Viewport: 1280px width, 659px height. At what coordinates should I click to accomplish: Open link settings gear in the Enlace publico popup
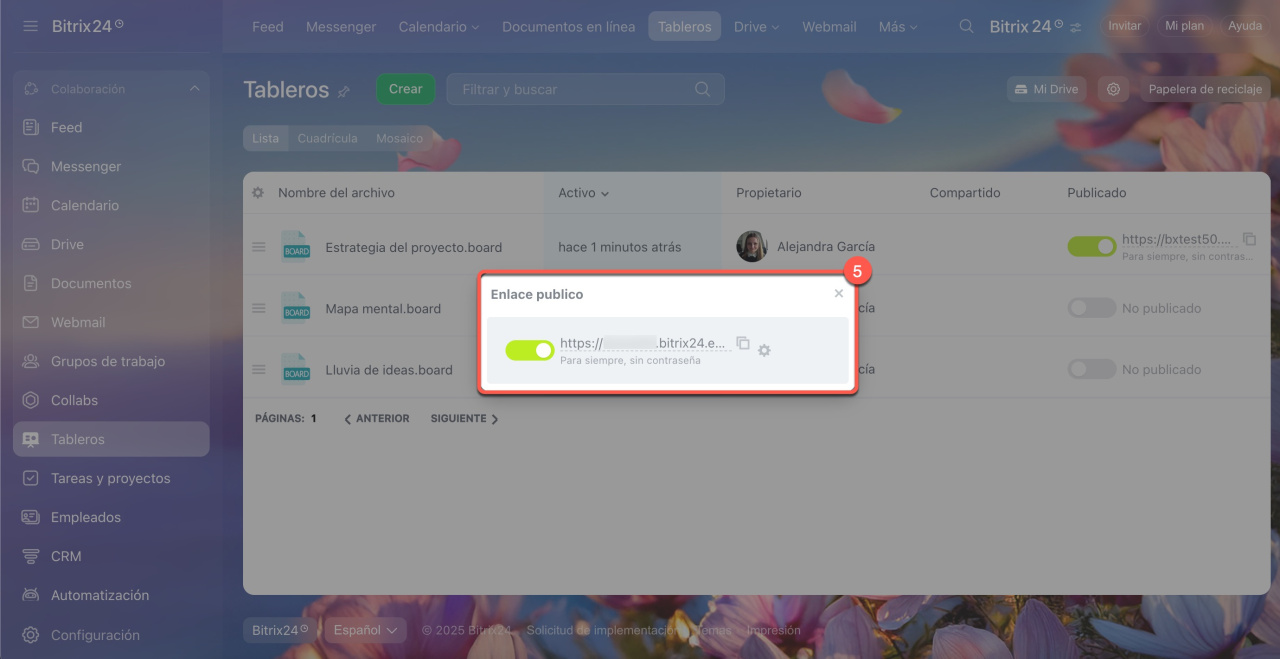[764, 351]
